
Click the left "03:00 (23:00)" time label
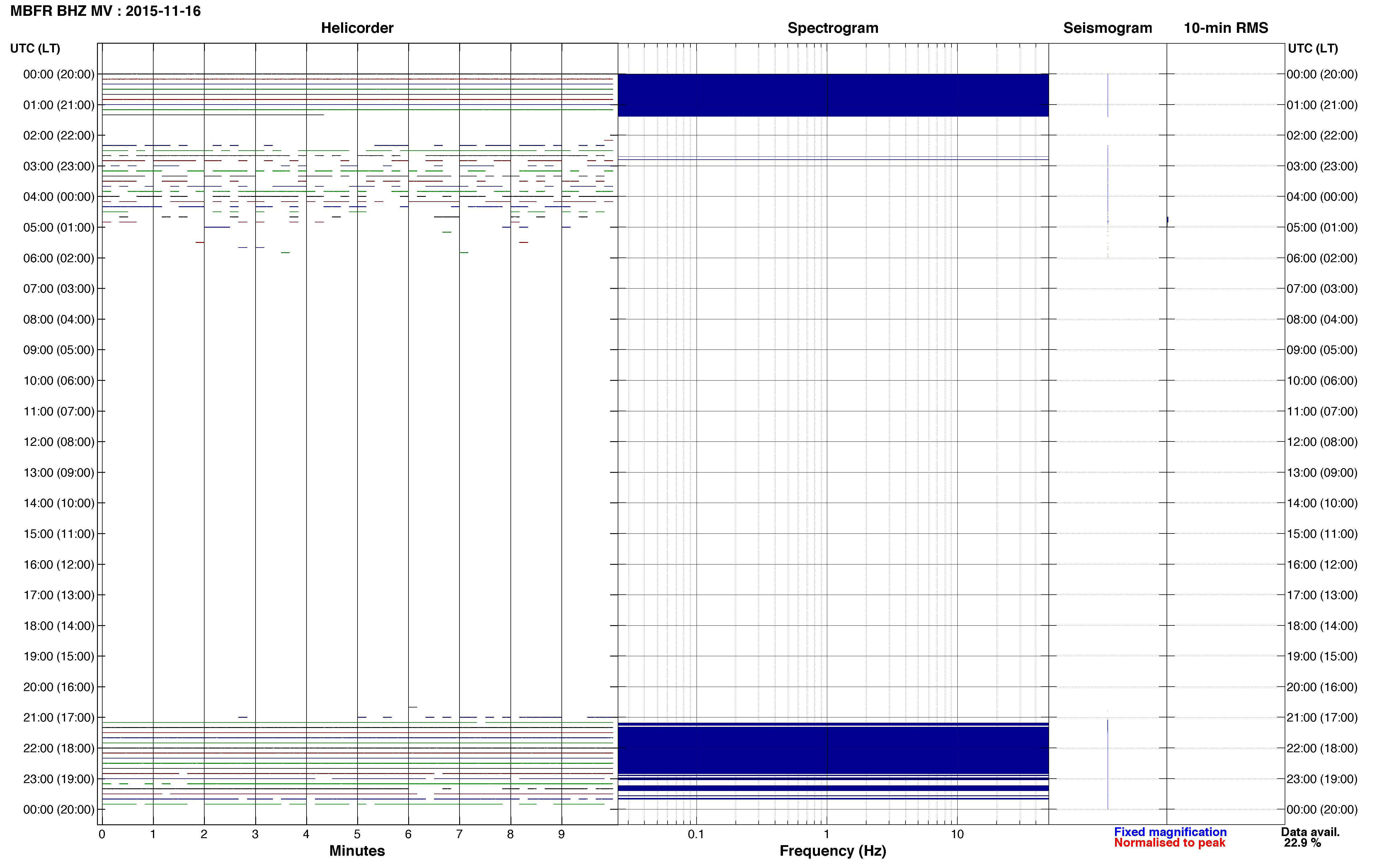(59, 166)
